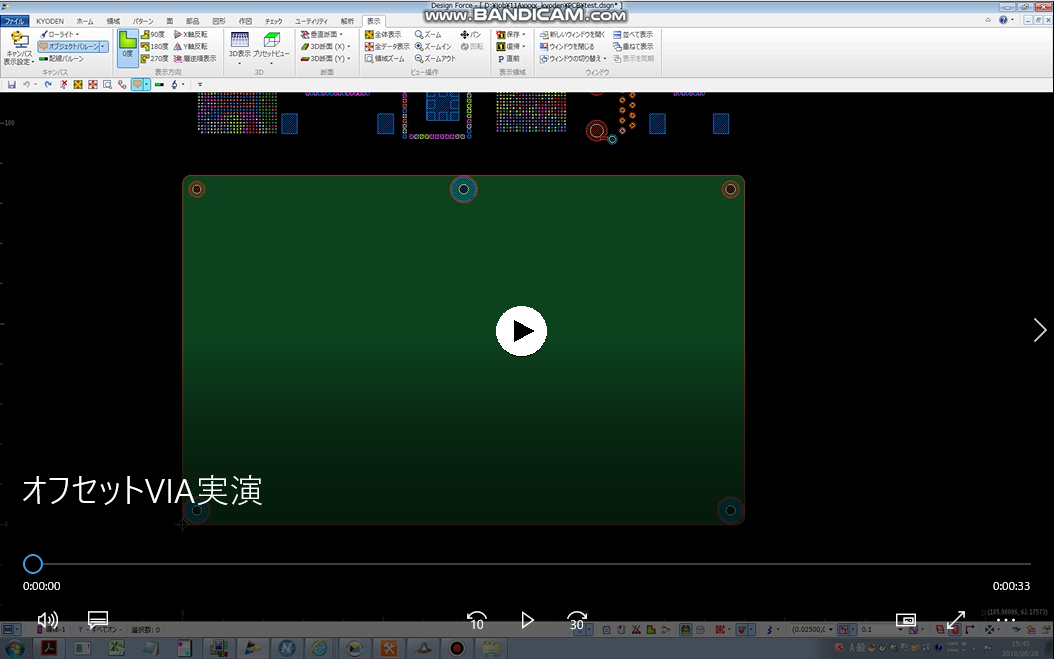Select 270度 display rotation
The image size is (1054, 659).
[x=155, y=59]
